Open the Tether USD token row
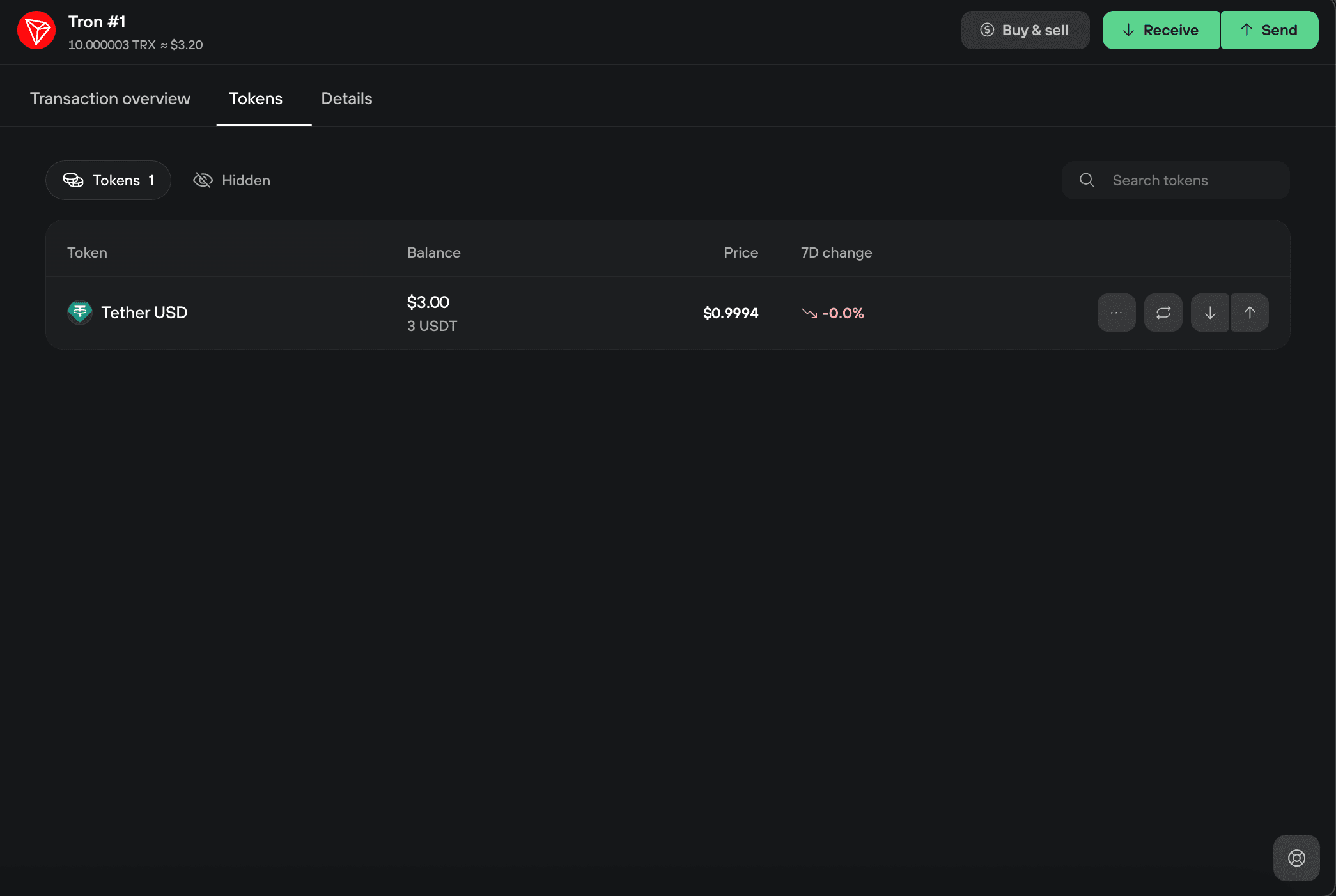Screen dimensions: 1336x896 (667, 313)
